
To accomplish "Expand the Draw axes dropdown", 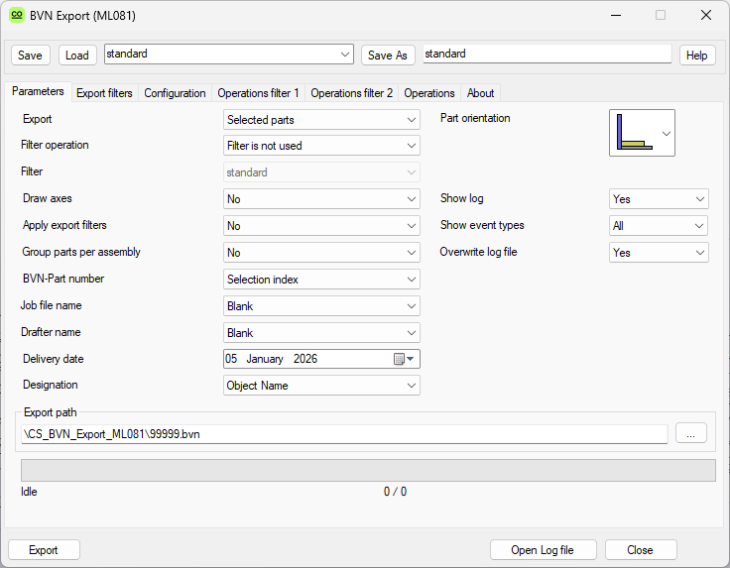I will (321, 199).
